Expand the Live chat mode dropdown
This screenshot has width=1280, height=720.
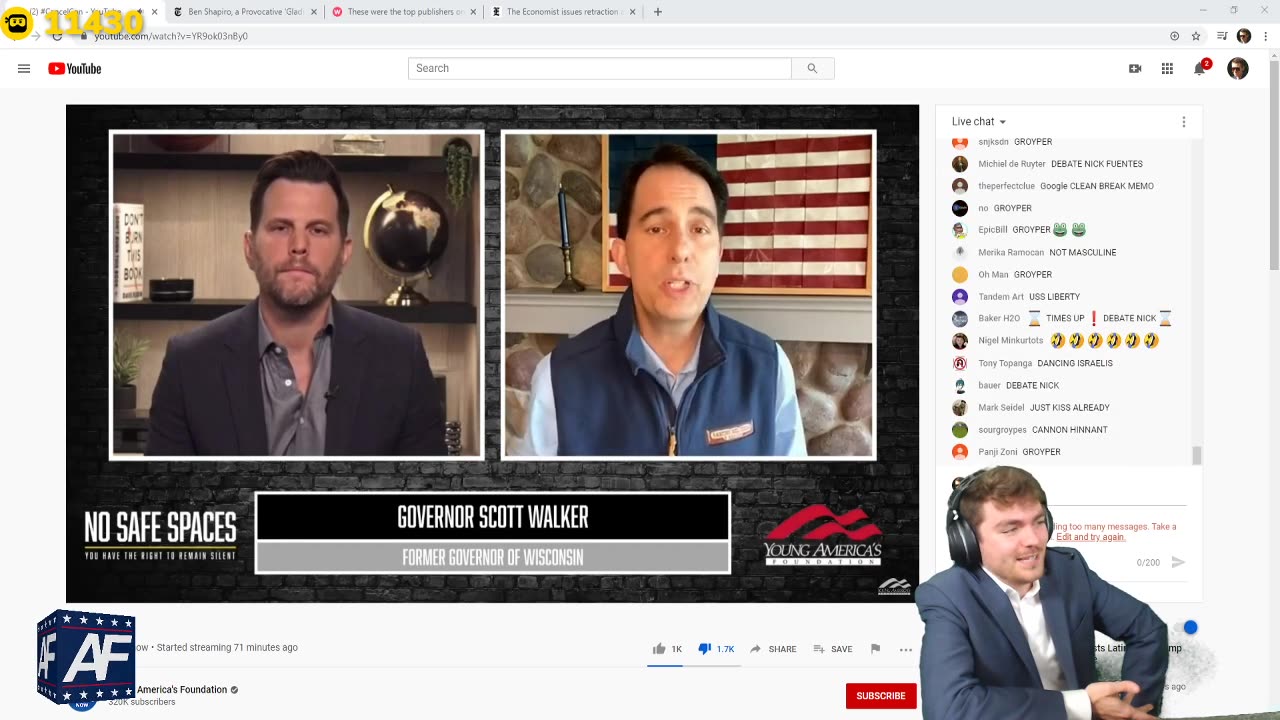(x=979, y=122)
